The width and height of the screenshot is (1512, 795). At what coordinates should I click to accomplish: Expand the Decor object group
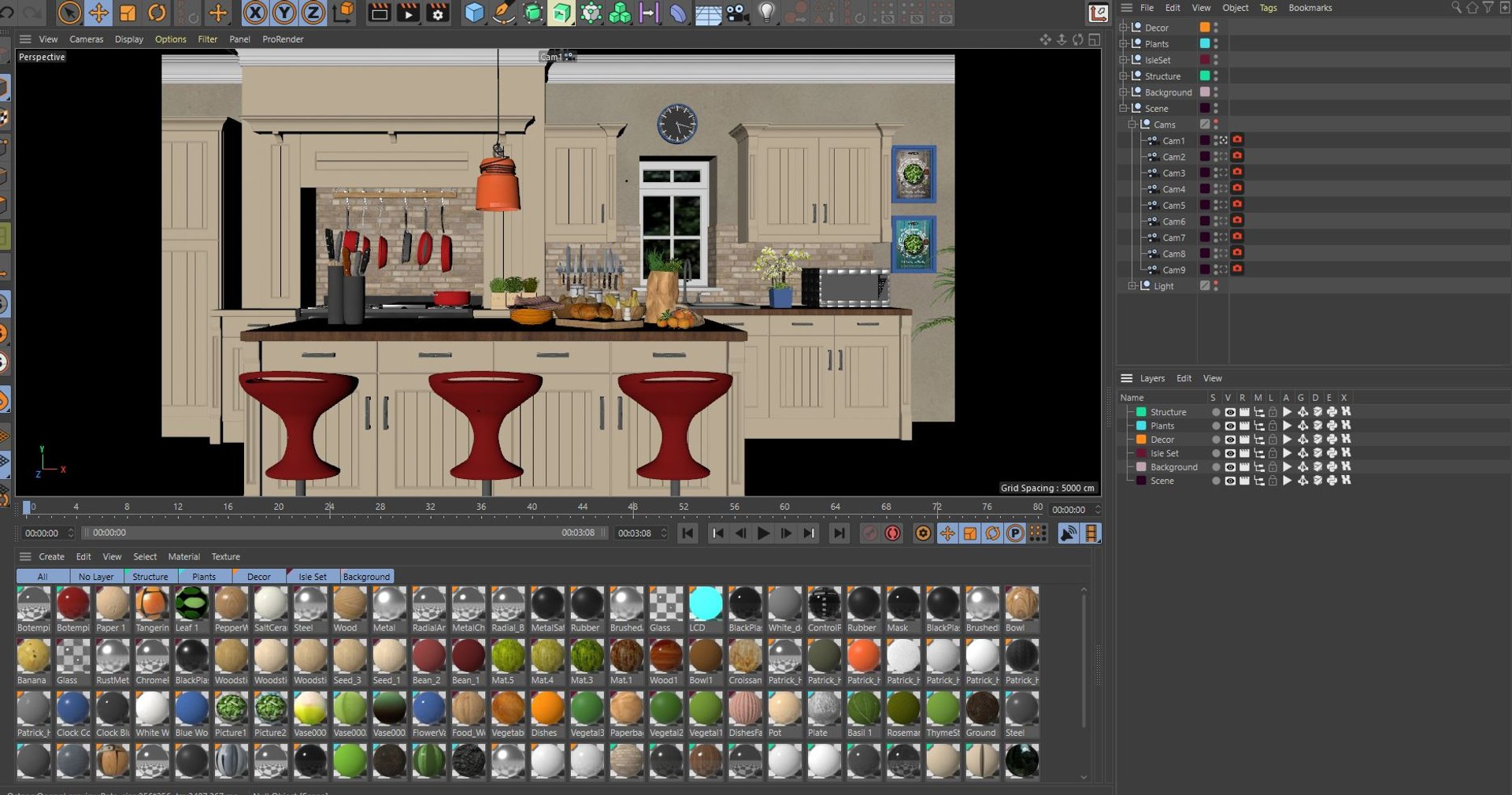1124,28
